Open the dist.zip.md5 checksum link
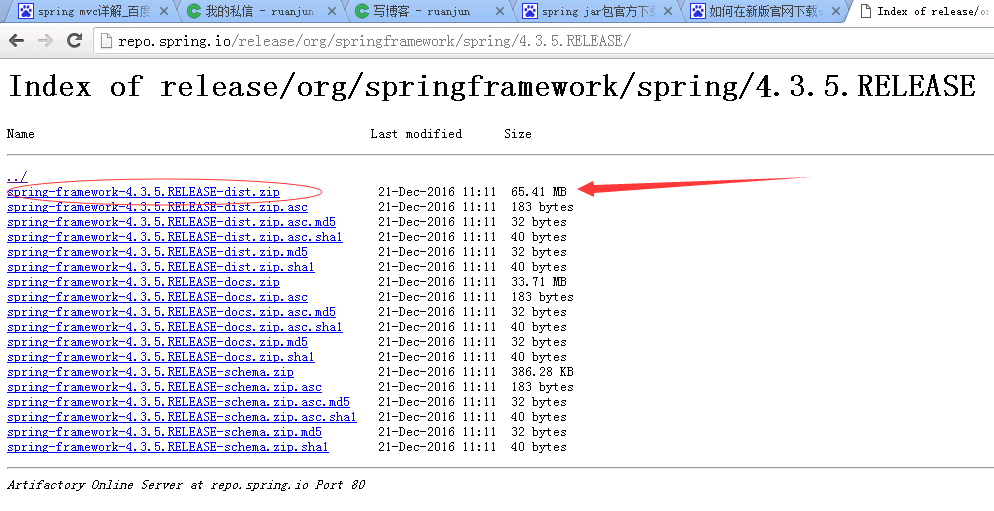 pos(157,252)
